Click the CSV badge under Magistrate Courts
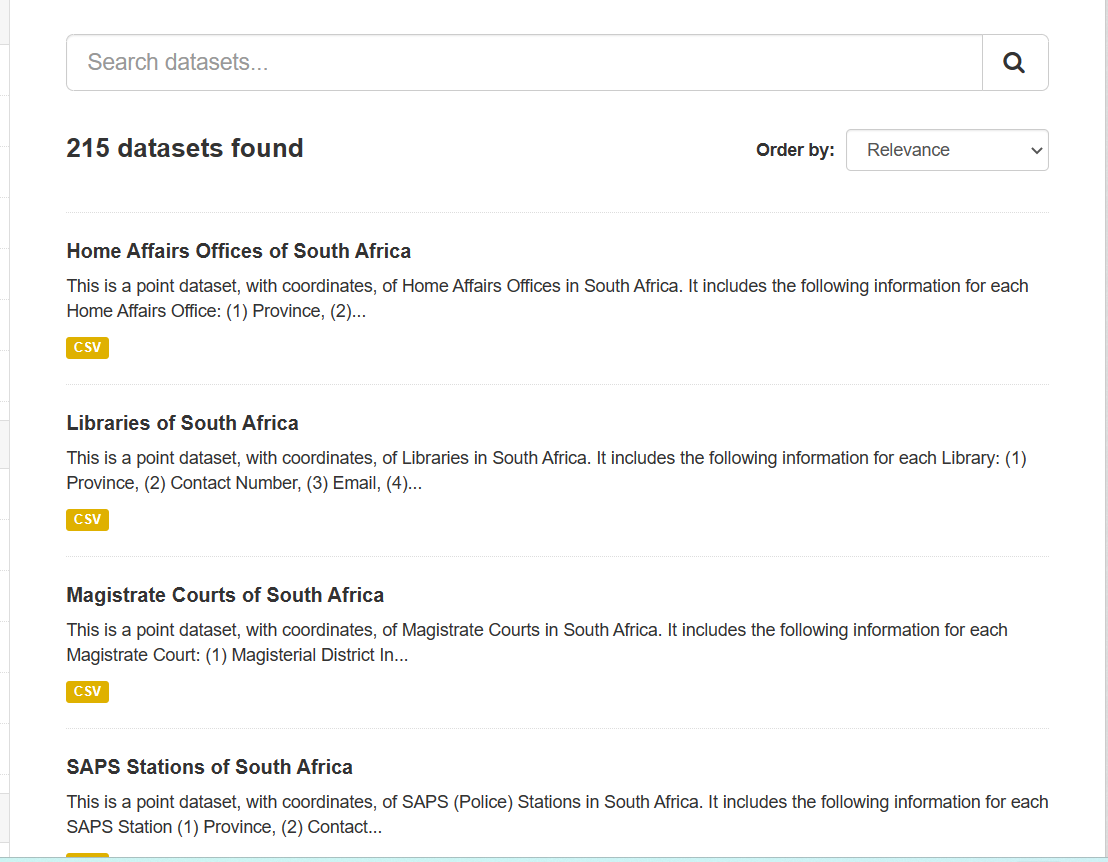The height and width of the screenshot is (862, 1108). 87,692
